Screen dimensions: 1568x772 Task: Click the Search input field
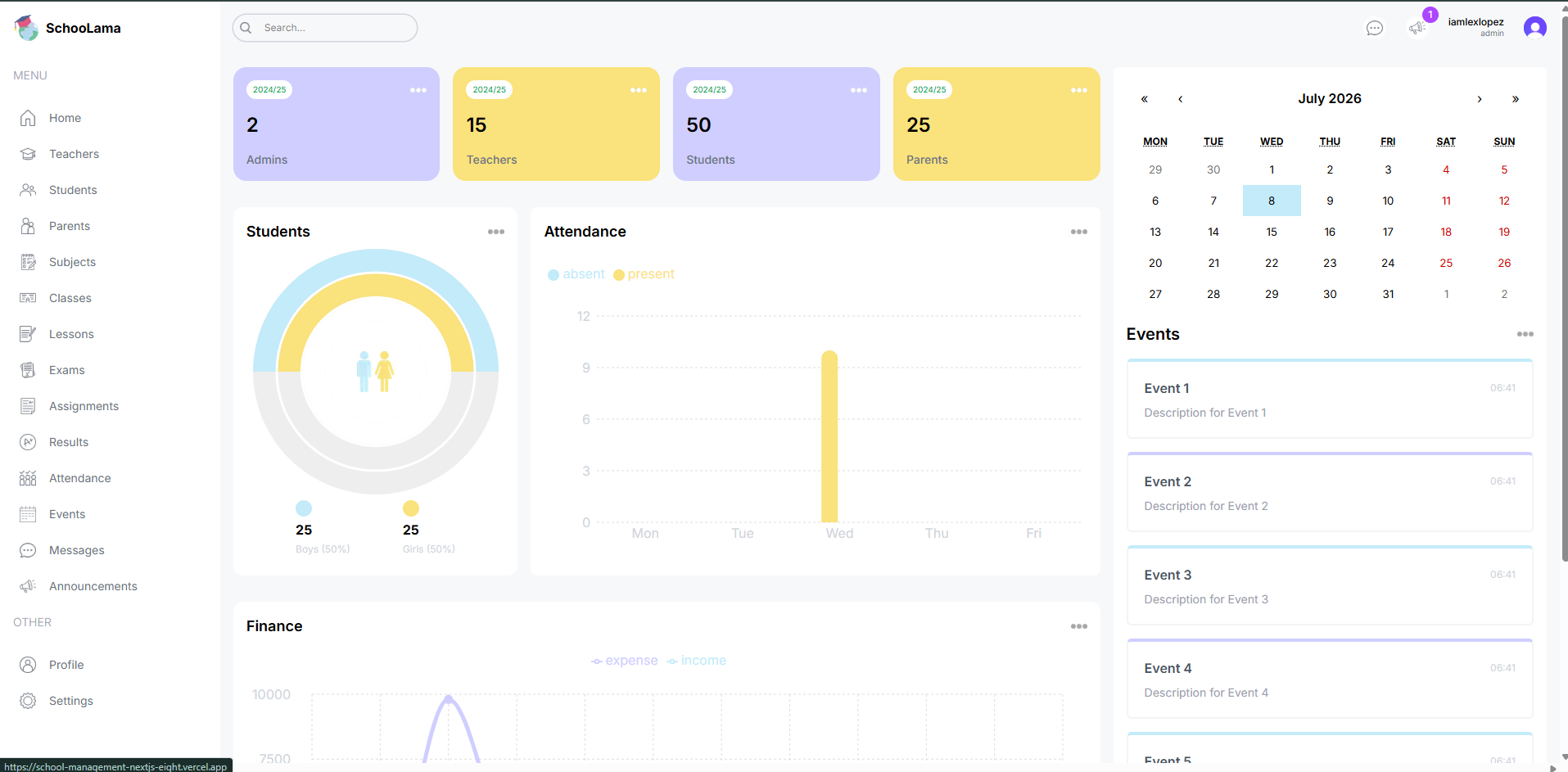[325, 28]
